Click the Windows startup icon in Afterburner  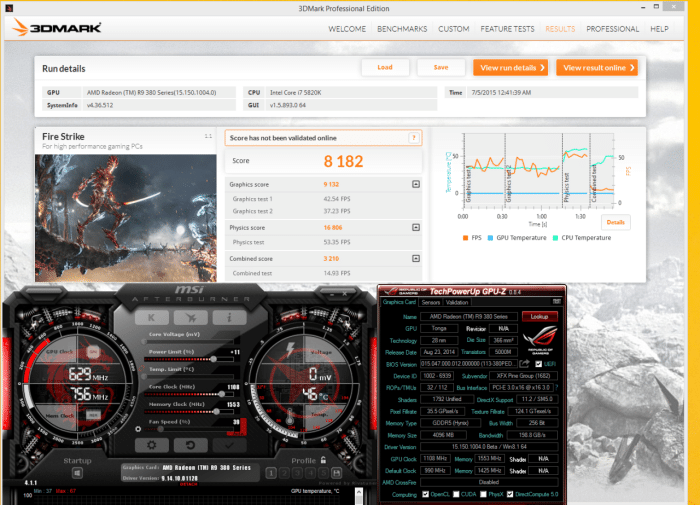[77, 473]
